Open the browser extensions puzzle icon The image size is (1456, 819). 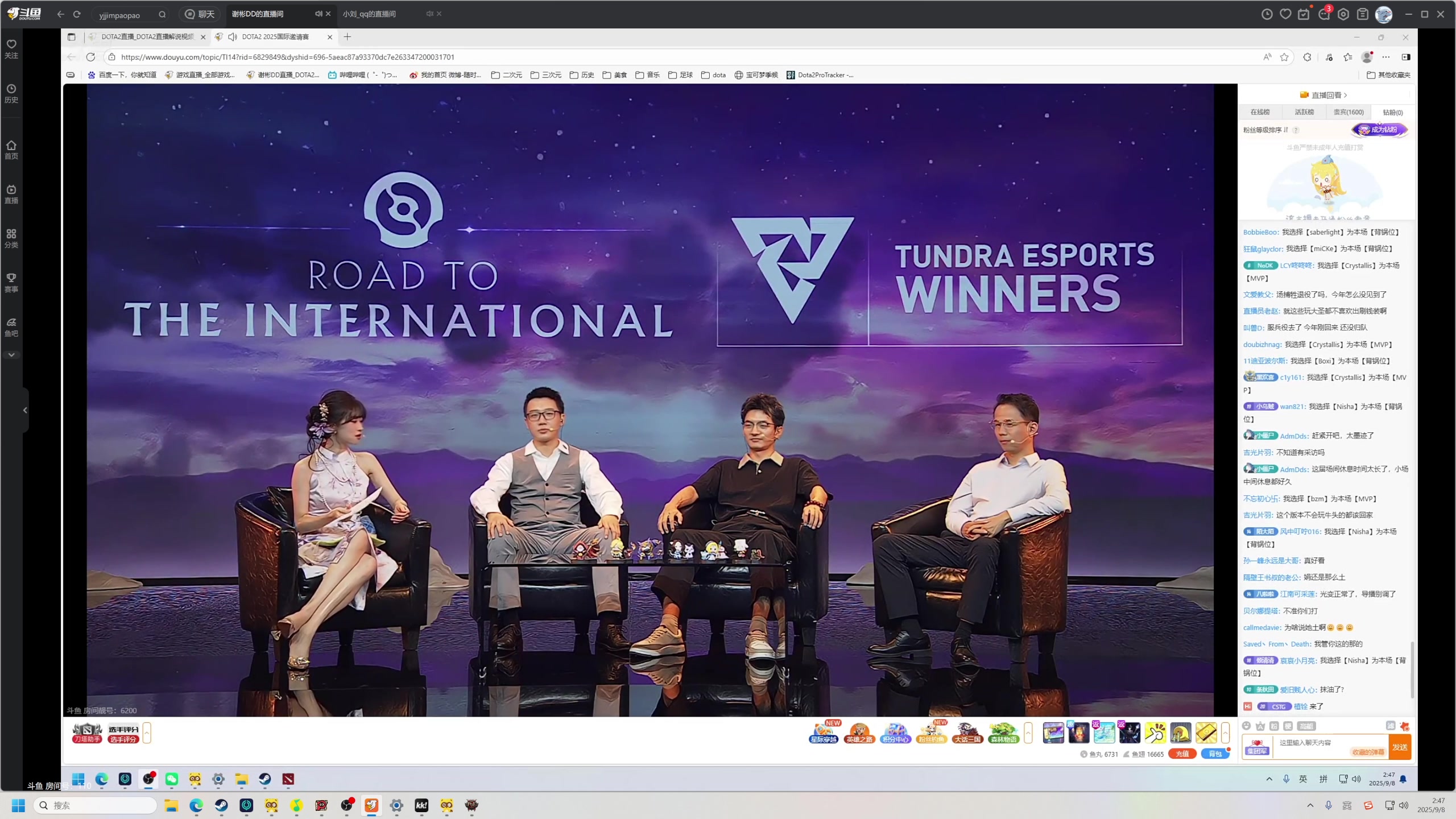coord(1307,57)
